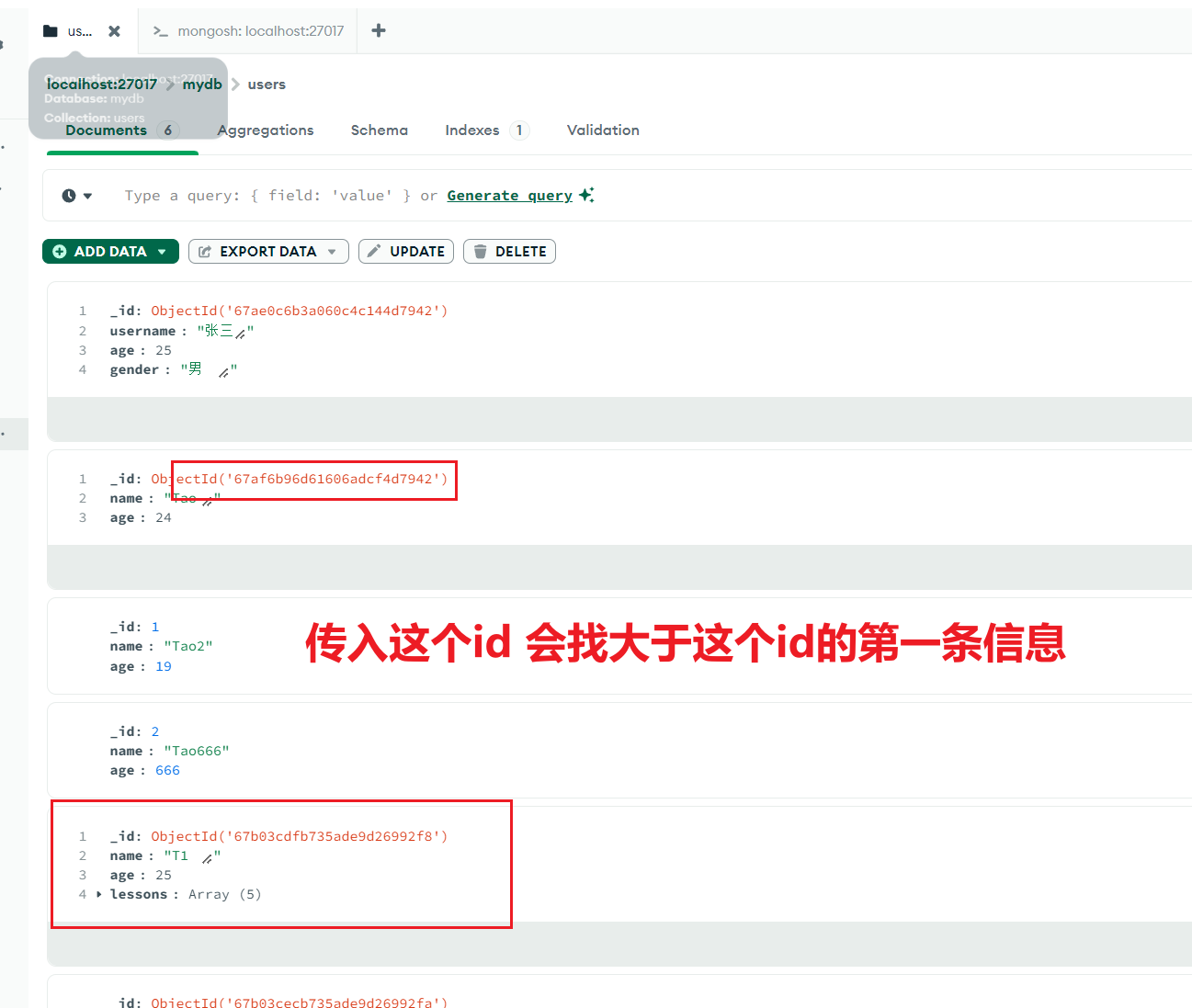
Task: Go to the Validation tab
Action: pos(603,130)
